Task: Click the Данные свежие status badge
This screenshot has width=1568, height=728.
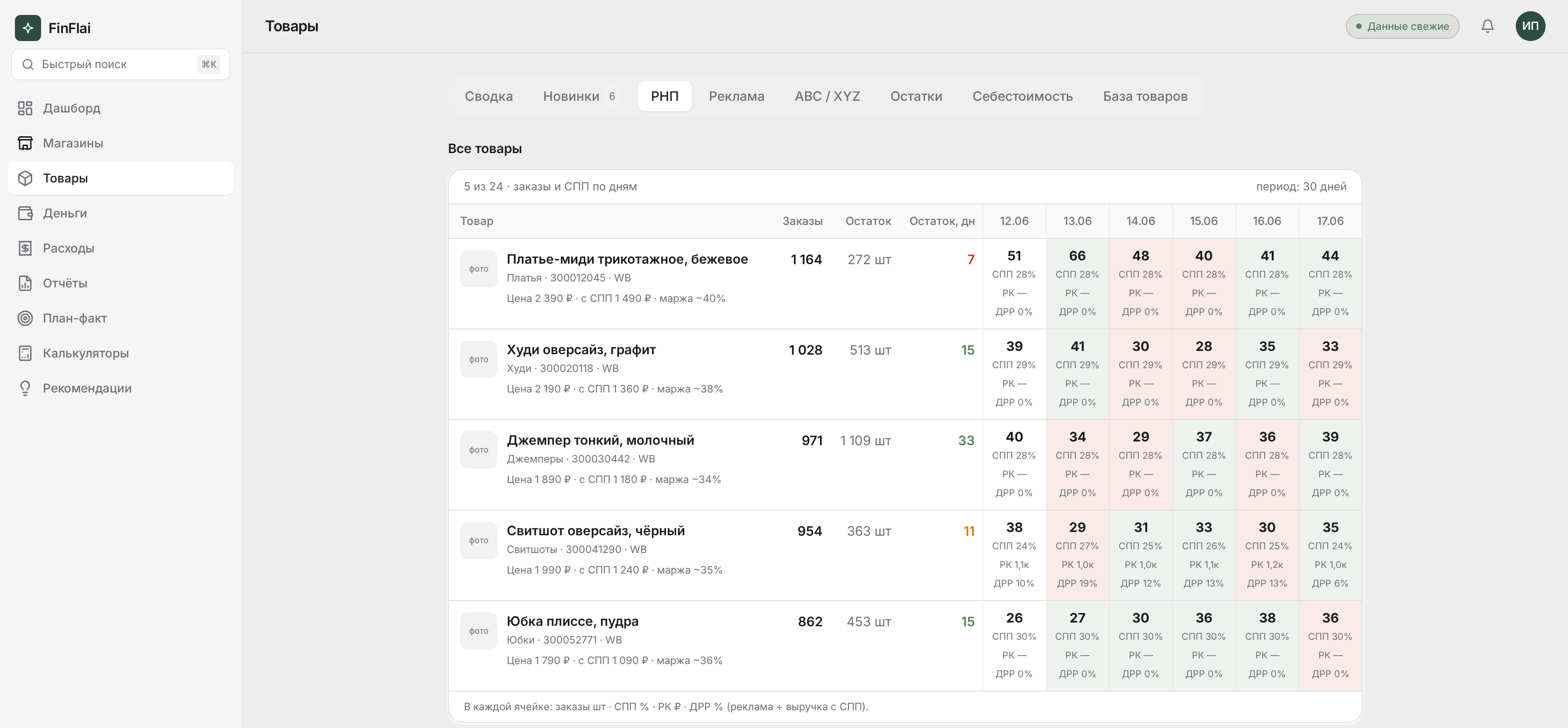Action: coord(1402,26)
